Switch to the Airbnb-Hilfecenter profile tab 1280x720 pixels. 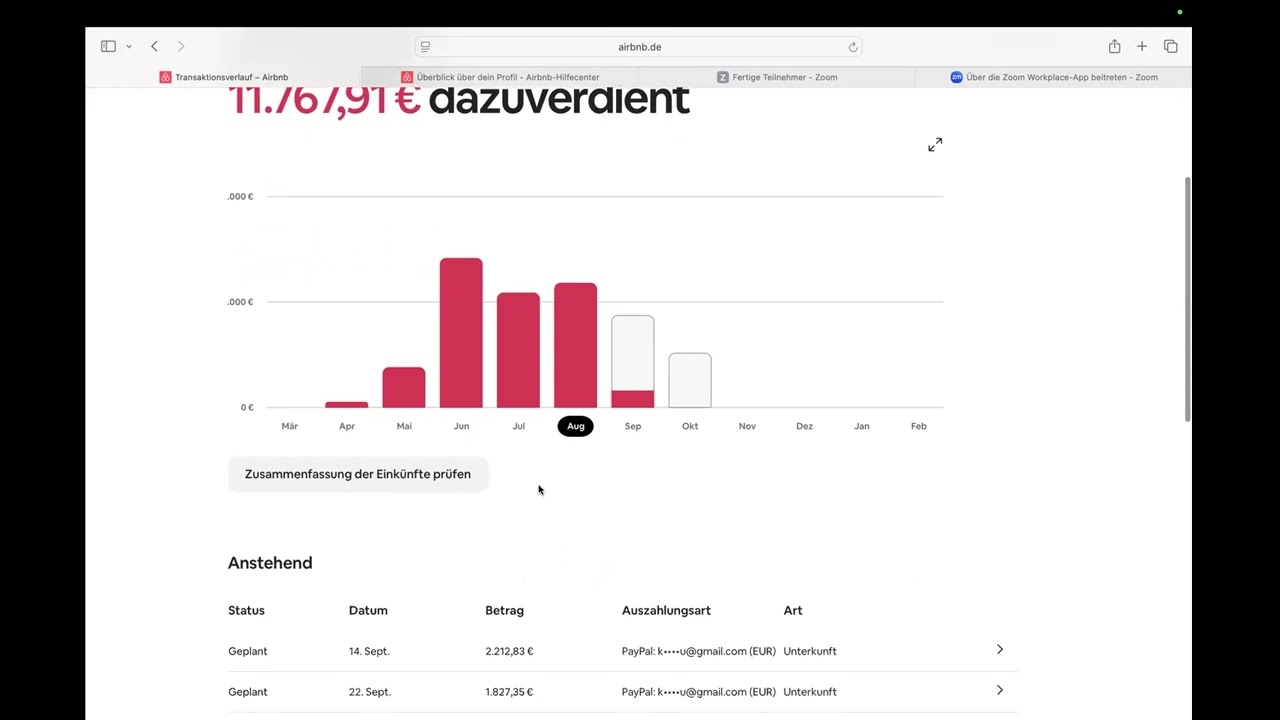tap(500, 77)
